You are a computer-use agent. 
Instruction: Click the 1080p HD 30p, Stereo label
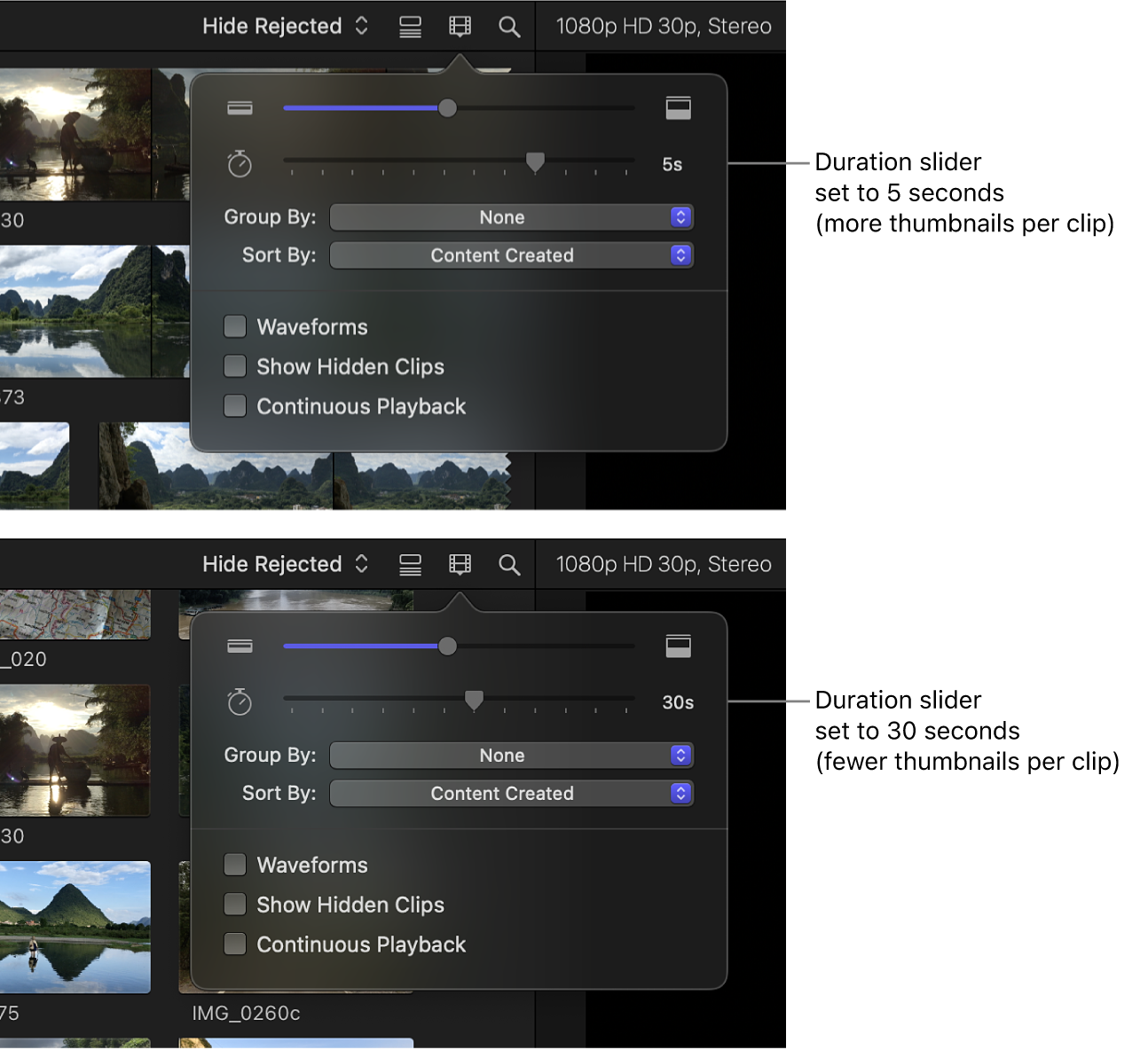[662, 25]
